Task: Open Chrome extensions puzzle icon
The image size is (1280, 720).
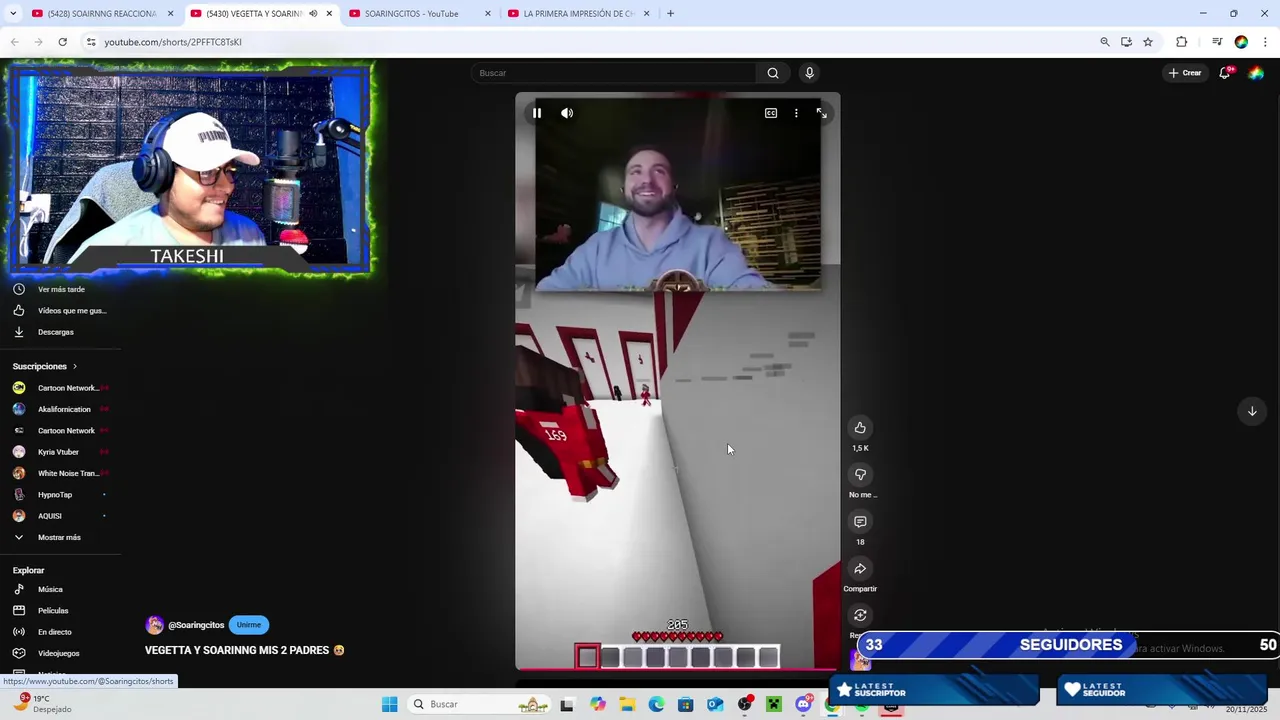Action: (1182, 42)
